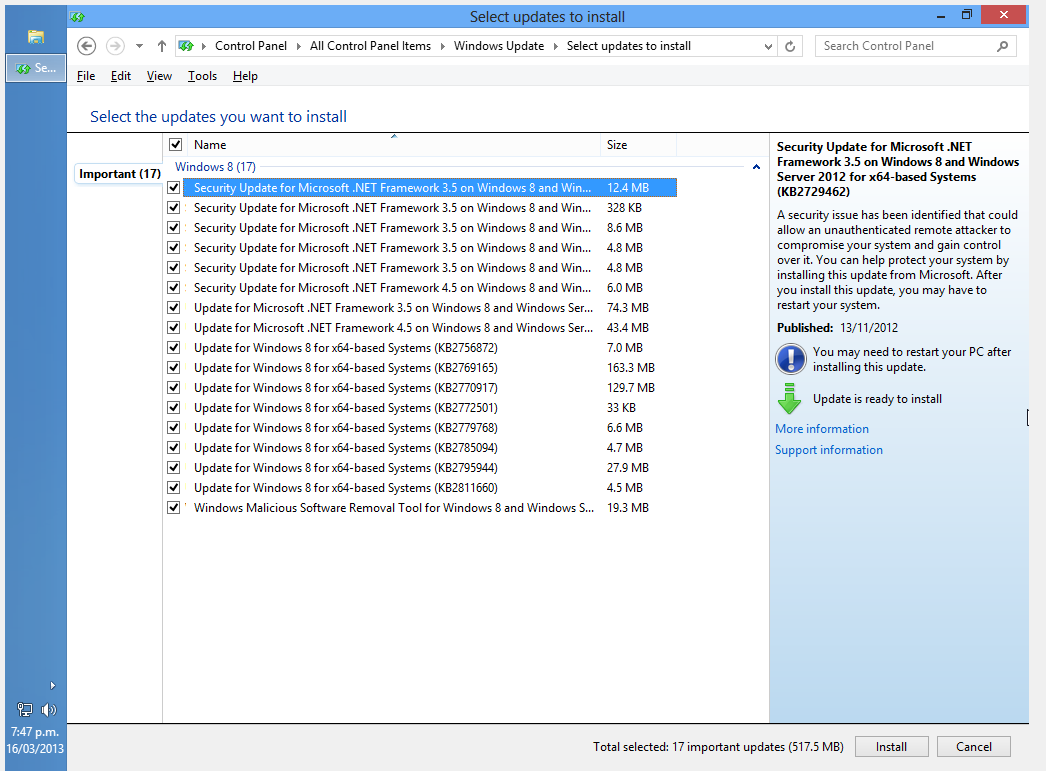Click the Windows Update taskbar button
Screen dimensions: 1046x771
tap(36, 68)
